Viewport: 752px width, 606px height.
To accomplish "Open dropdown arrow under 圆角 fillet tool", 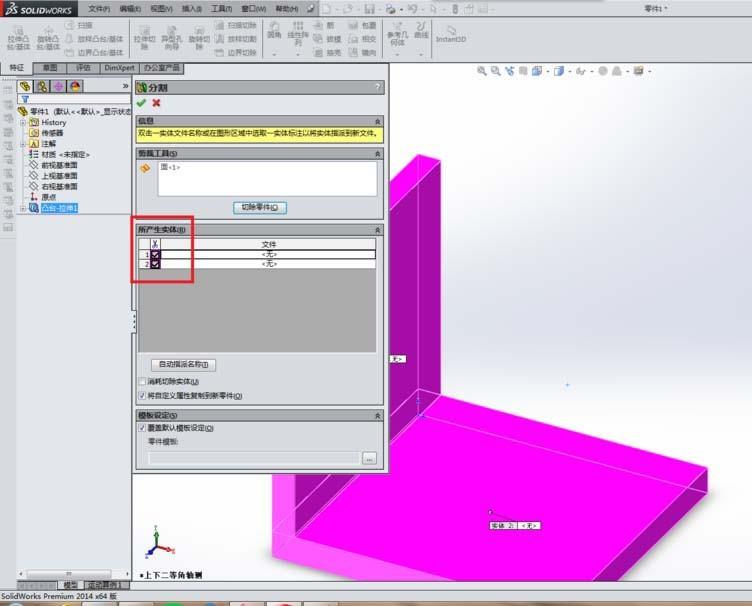I will (x=274, y=55).
